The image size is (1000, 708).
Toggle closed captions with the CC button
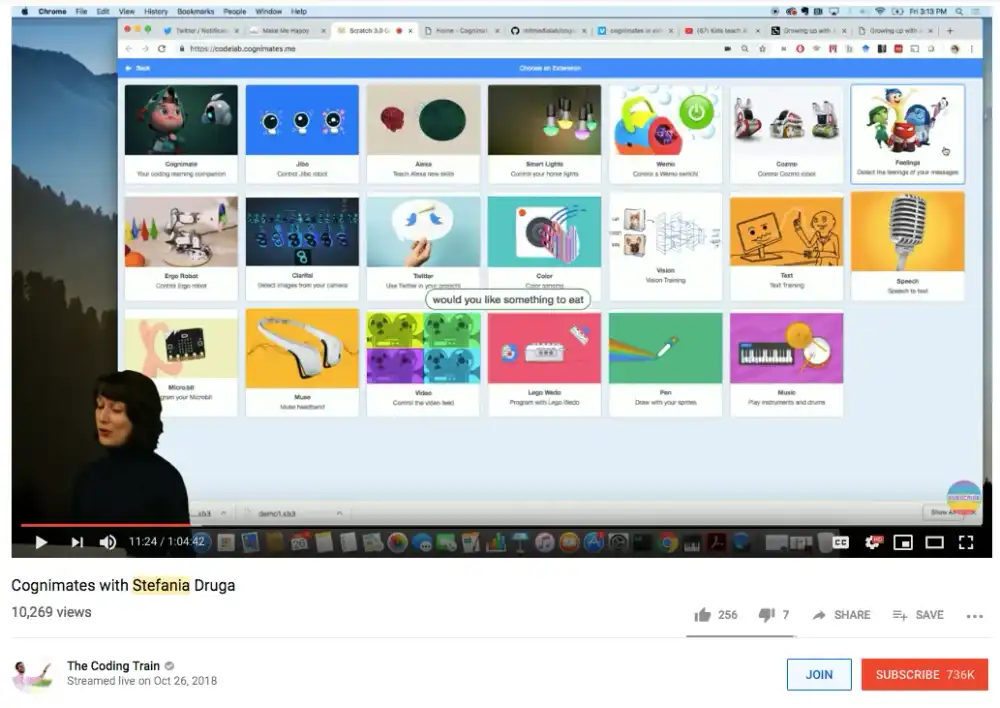pyautogui.click(x=841, y=542)
